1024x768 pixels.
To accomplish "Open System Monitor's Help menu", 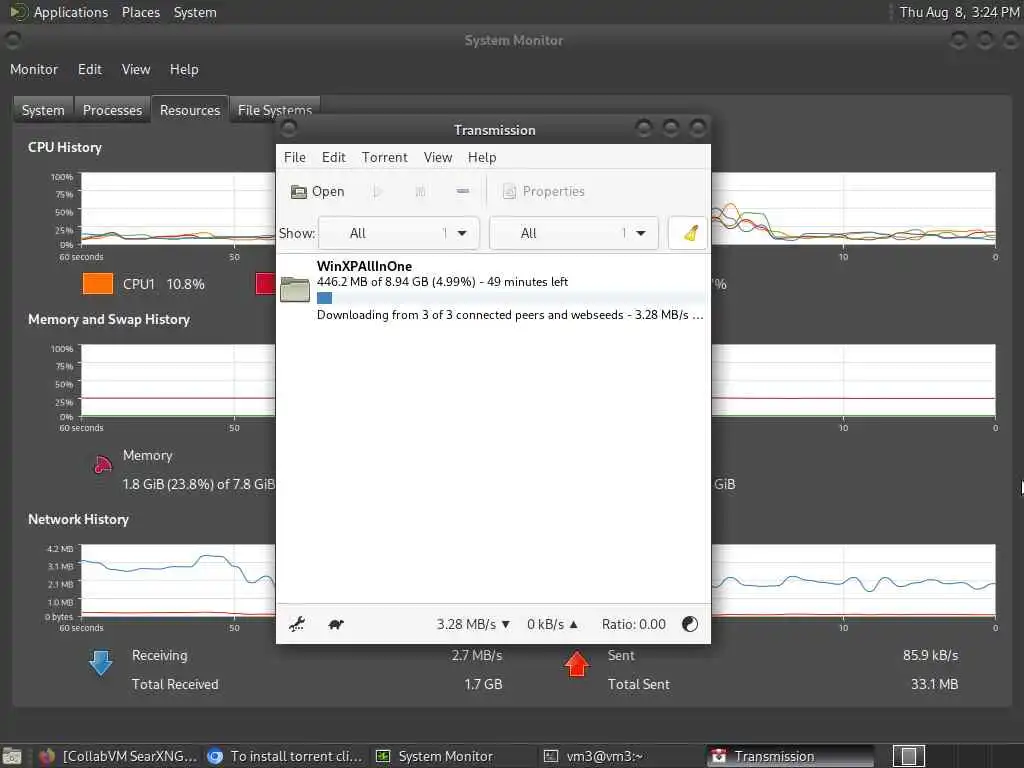I will coord(184,69).
